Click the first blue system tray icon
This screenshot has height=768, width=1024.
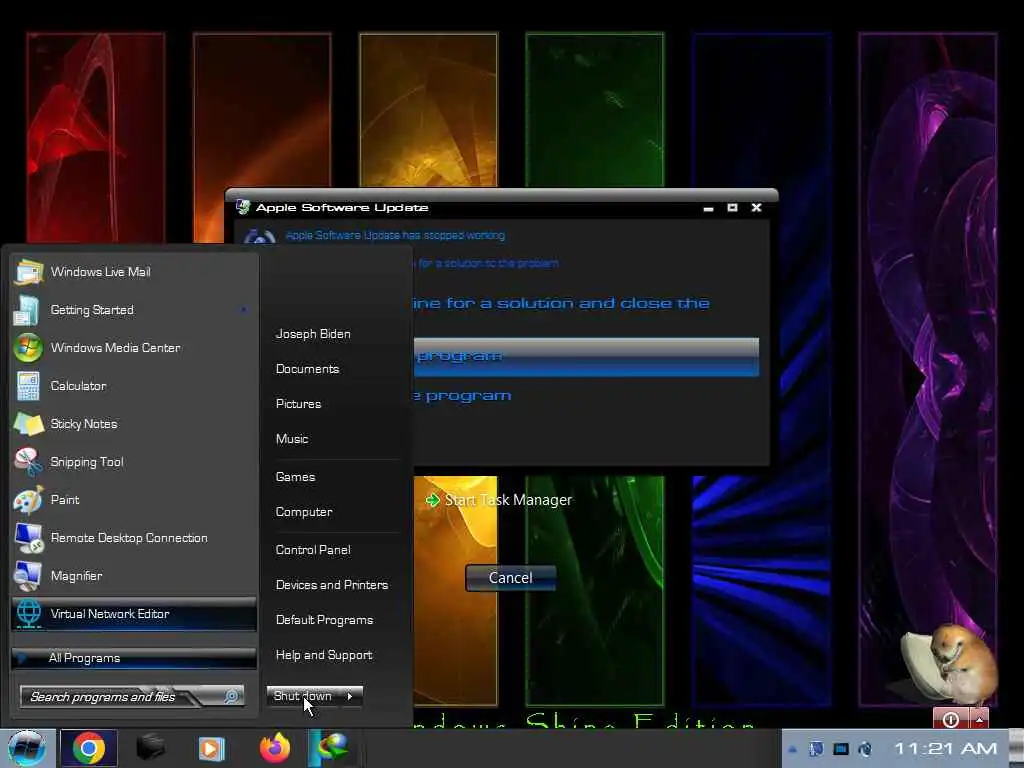(x=816, y=749)
